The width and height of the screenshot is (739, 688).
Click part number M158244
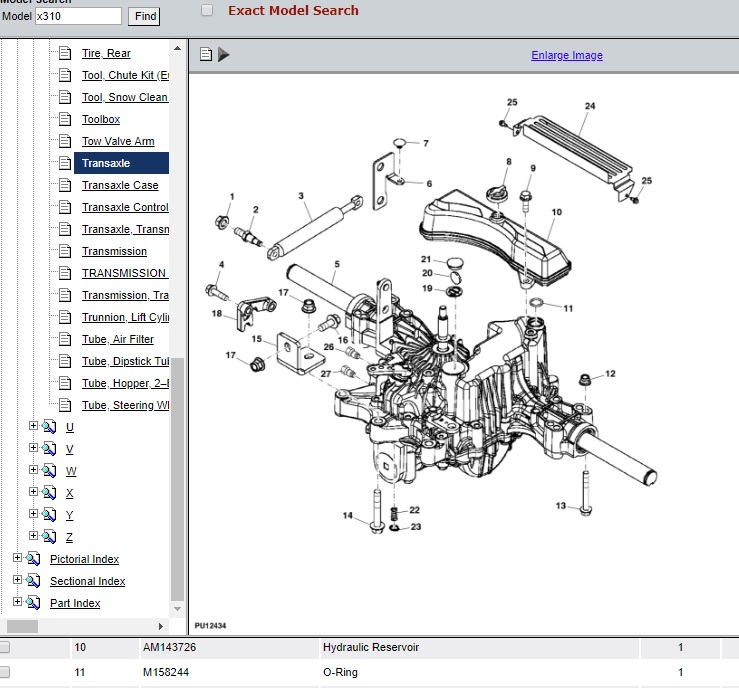pos(166,672)
